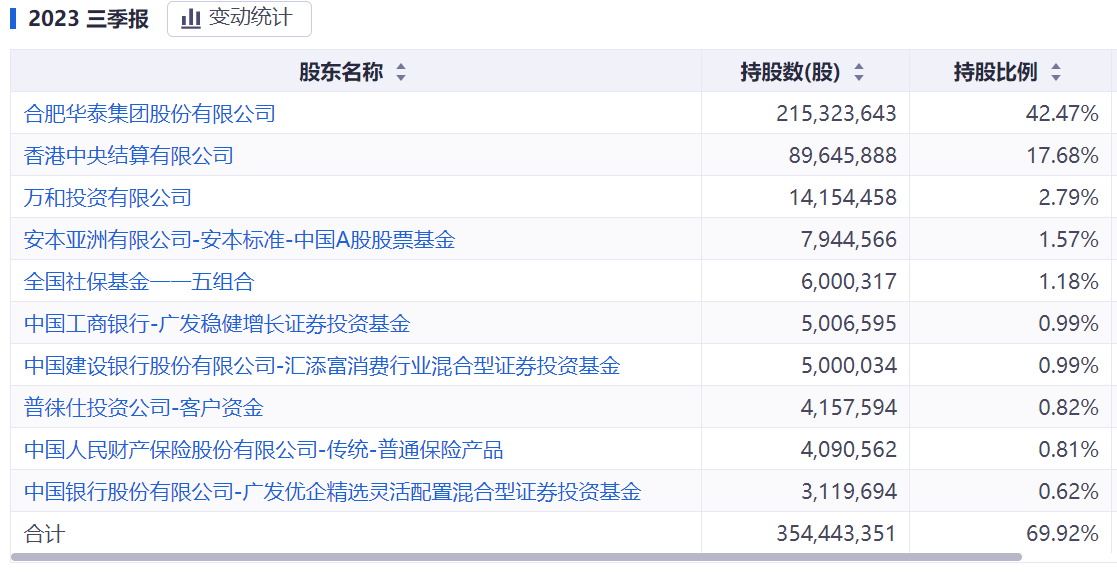Select the 2023 三季报 section title
Image resolution: width=1117 pixels, height=579 pixels.
click(x=88, y=19)
